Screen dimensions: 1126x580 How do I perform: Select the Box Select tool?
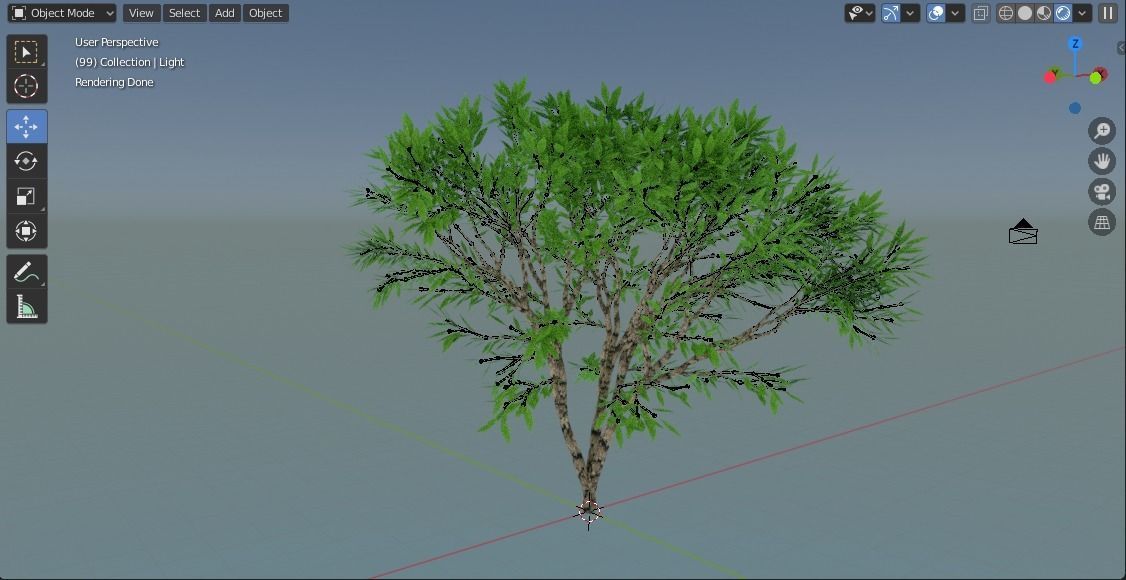[x=26, y=51]
